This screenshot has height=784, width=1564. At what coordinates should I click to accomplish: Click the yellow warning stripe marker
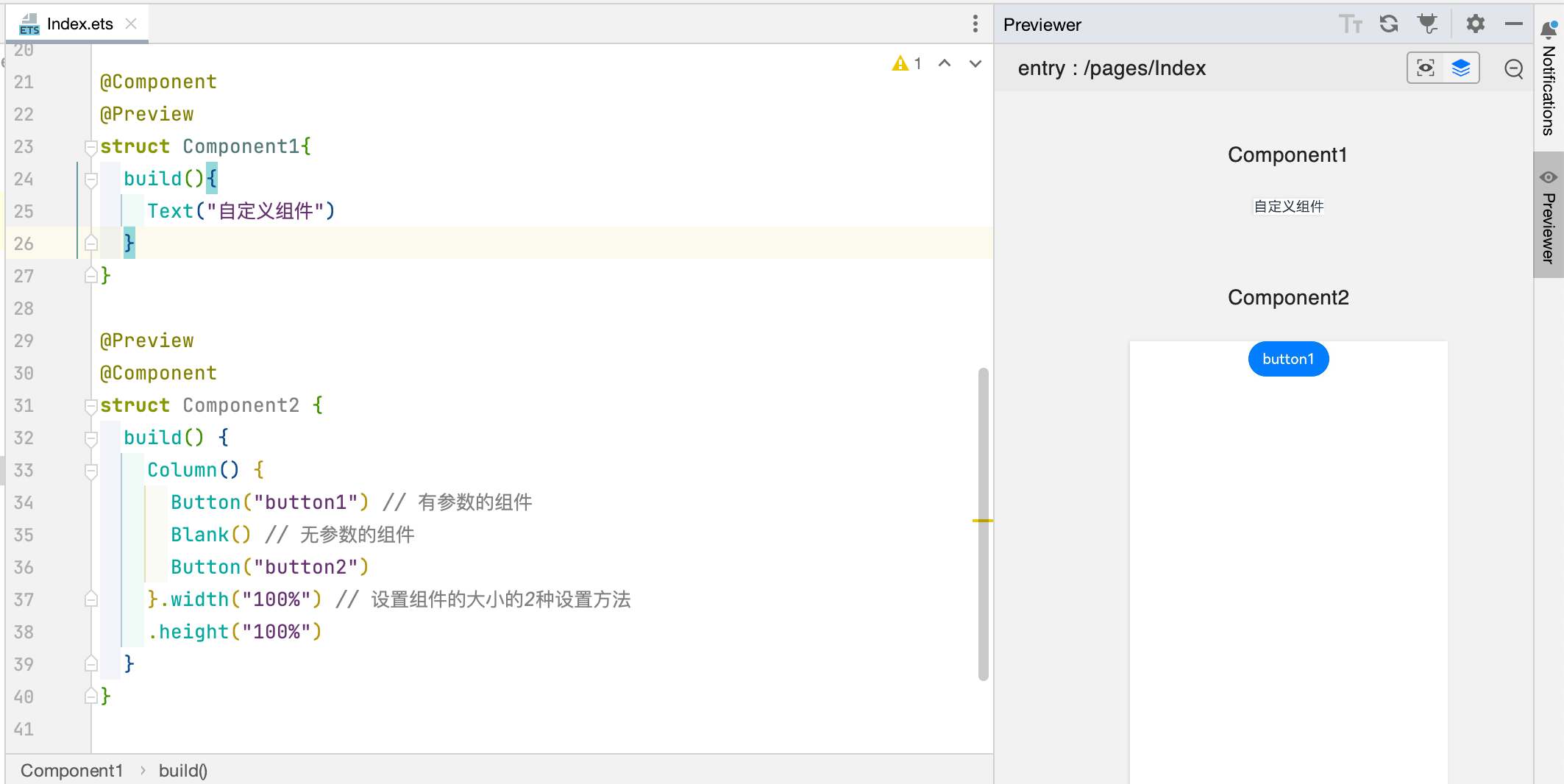point(982,521)
